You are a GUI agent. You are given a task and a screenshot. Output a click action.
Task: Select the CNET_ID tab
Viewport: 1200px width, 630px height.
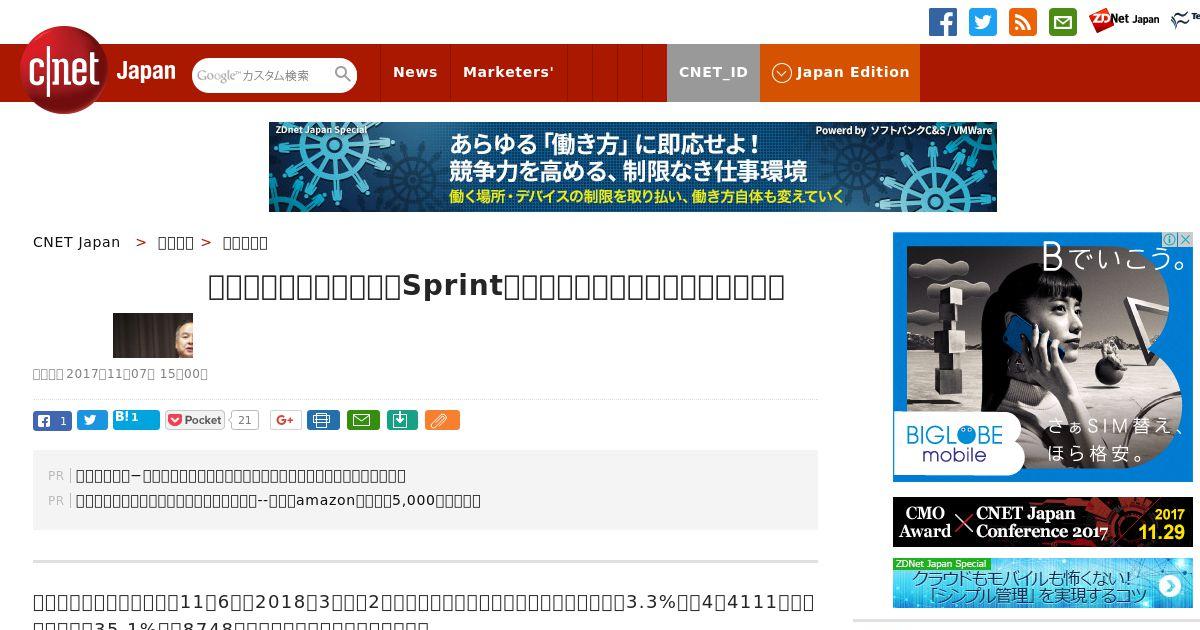713,73
